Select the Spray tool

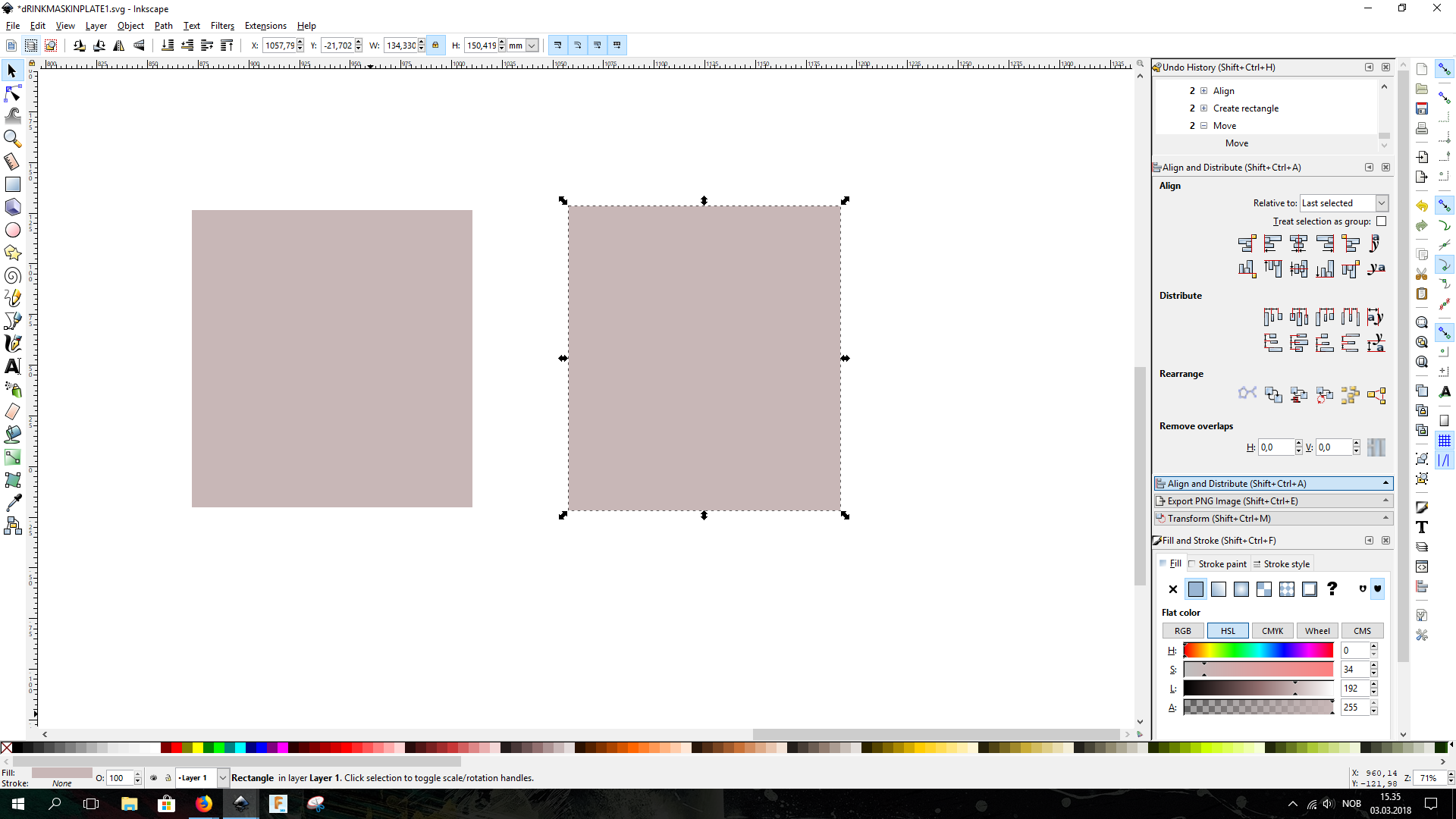click(12, 389)
